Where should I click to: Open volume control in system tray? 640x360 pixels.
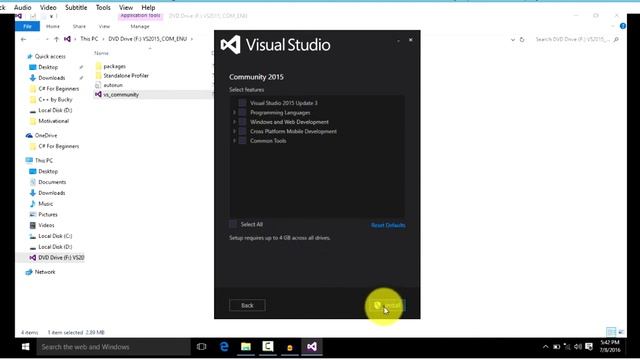coord(578,347)
